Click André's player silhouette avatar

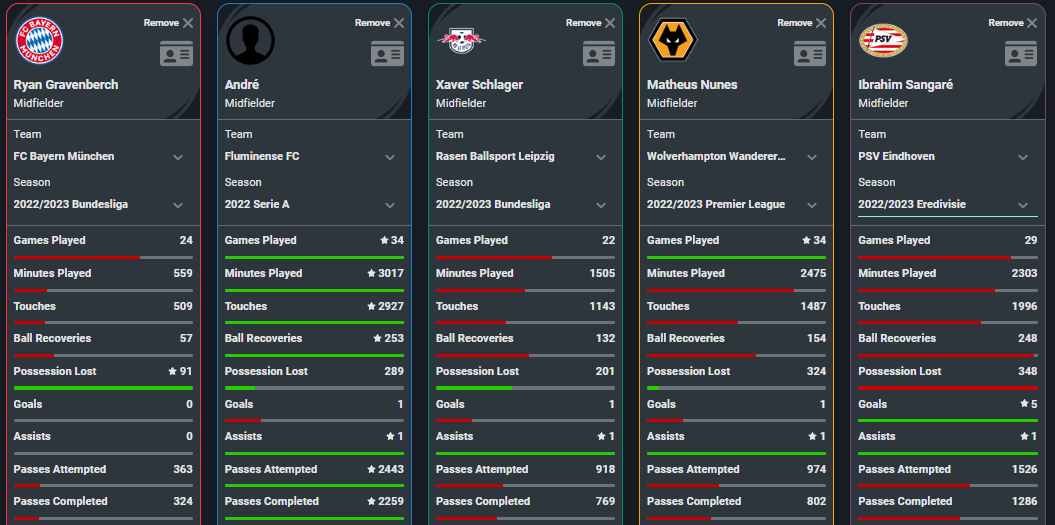tap(250, 41)
